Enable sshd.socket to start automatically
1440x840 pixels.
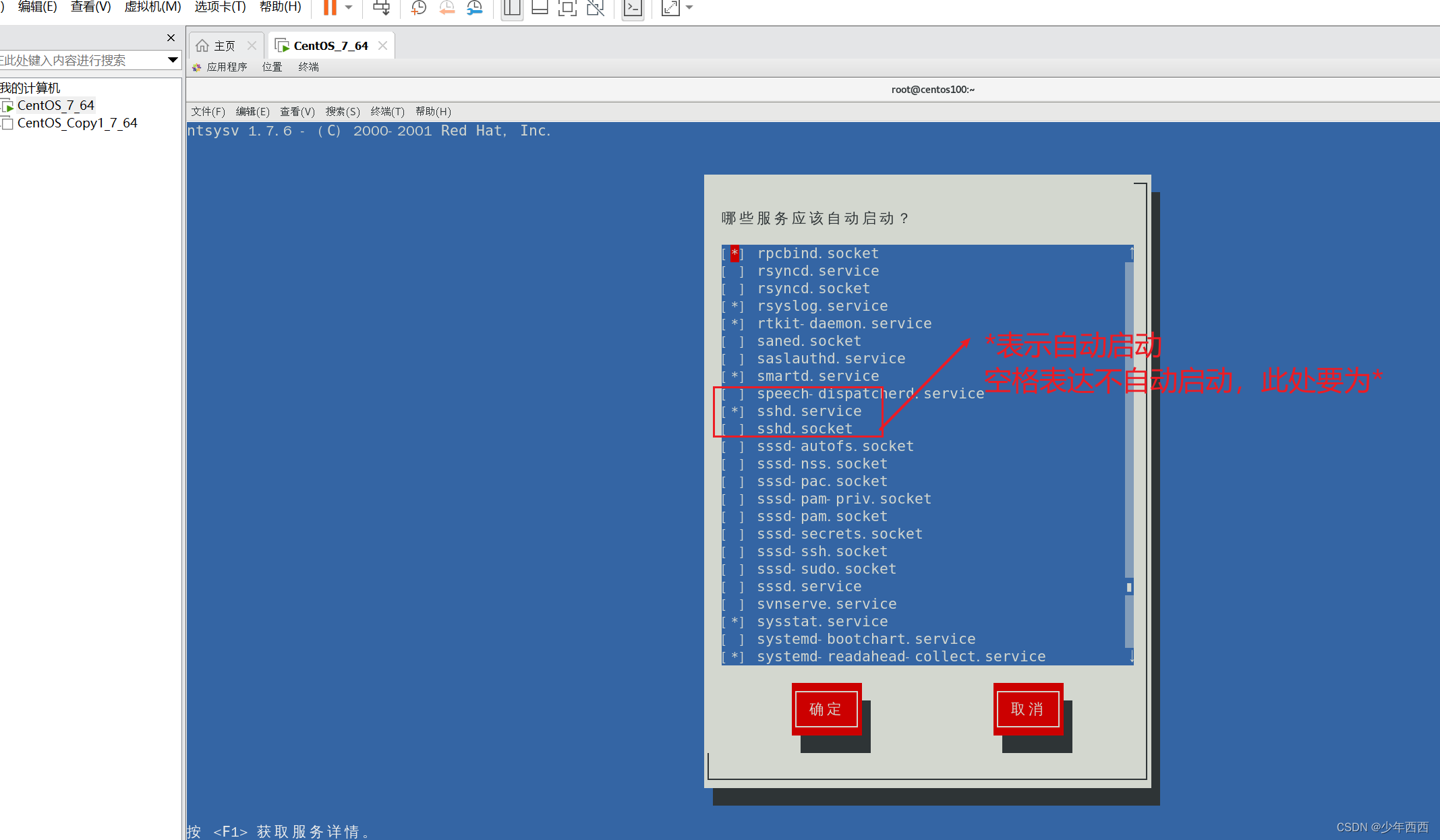pyautogui.click(x=735, y=428)
